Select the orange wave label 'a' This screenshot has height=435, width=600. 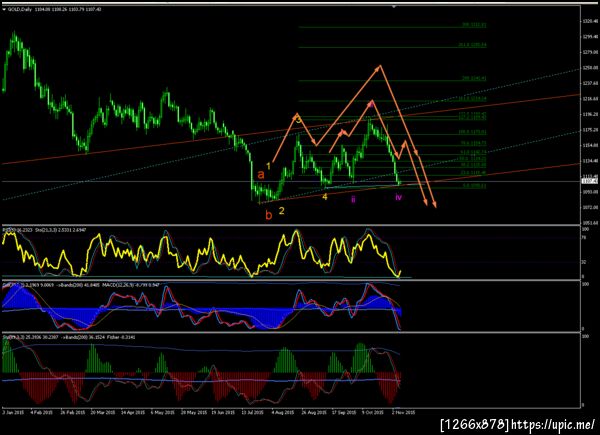(x=261, y=175)
